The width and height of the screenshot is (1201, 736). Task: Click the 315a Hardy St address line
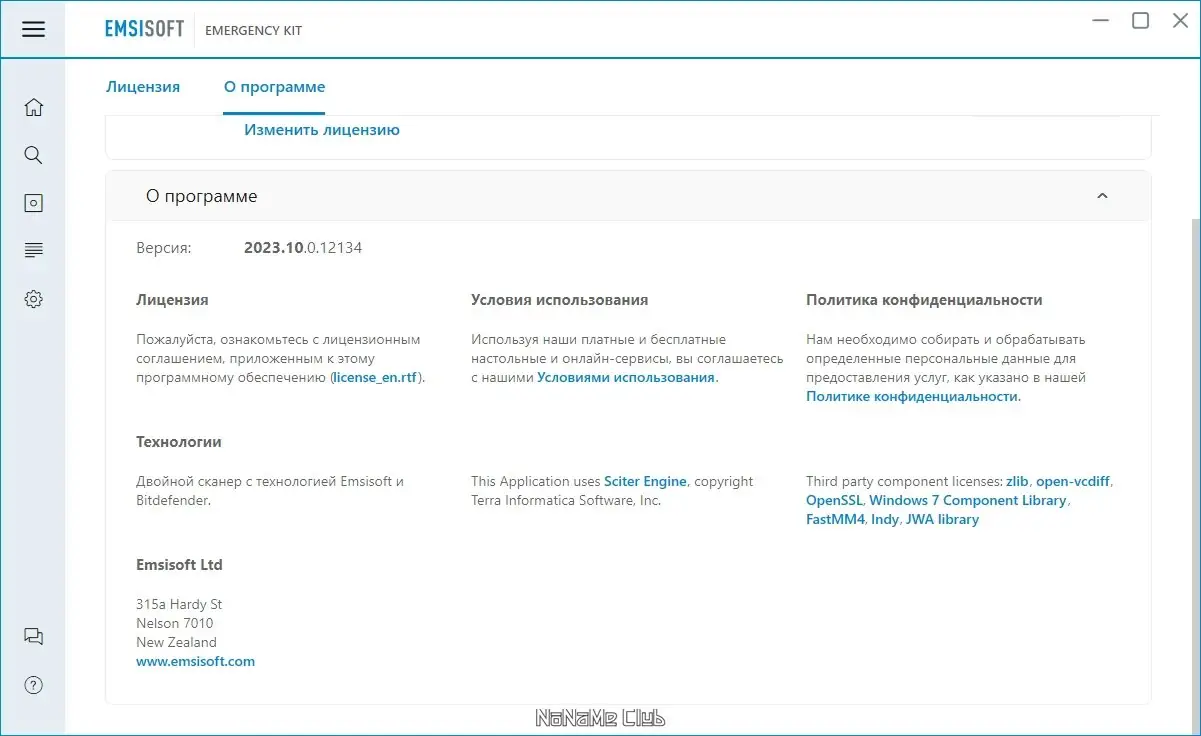[179, 605]
